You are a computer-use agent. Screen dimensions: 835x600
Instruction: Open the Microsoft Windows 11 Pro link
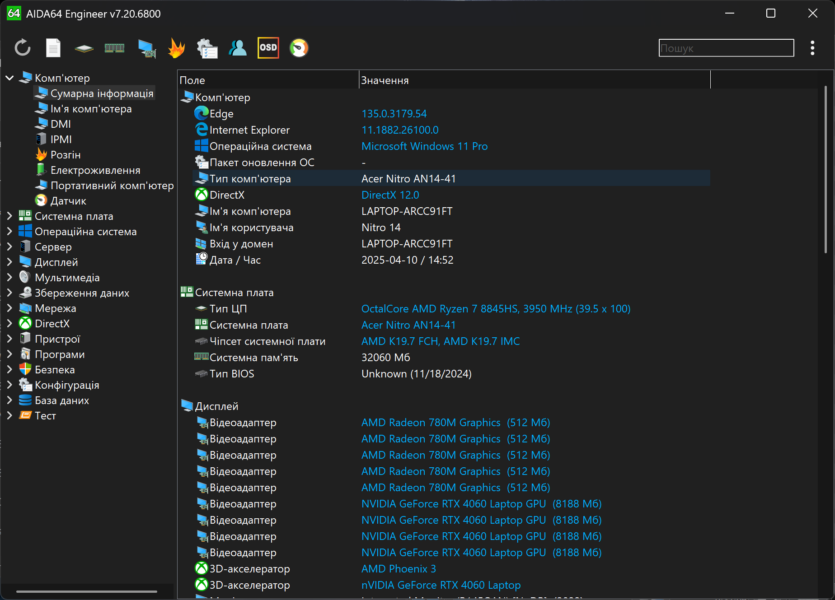coord(424,146)
